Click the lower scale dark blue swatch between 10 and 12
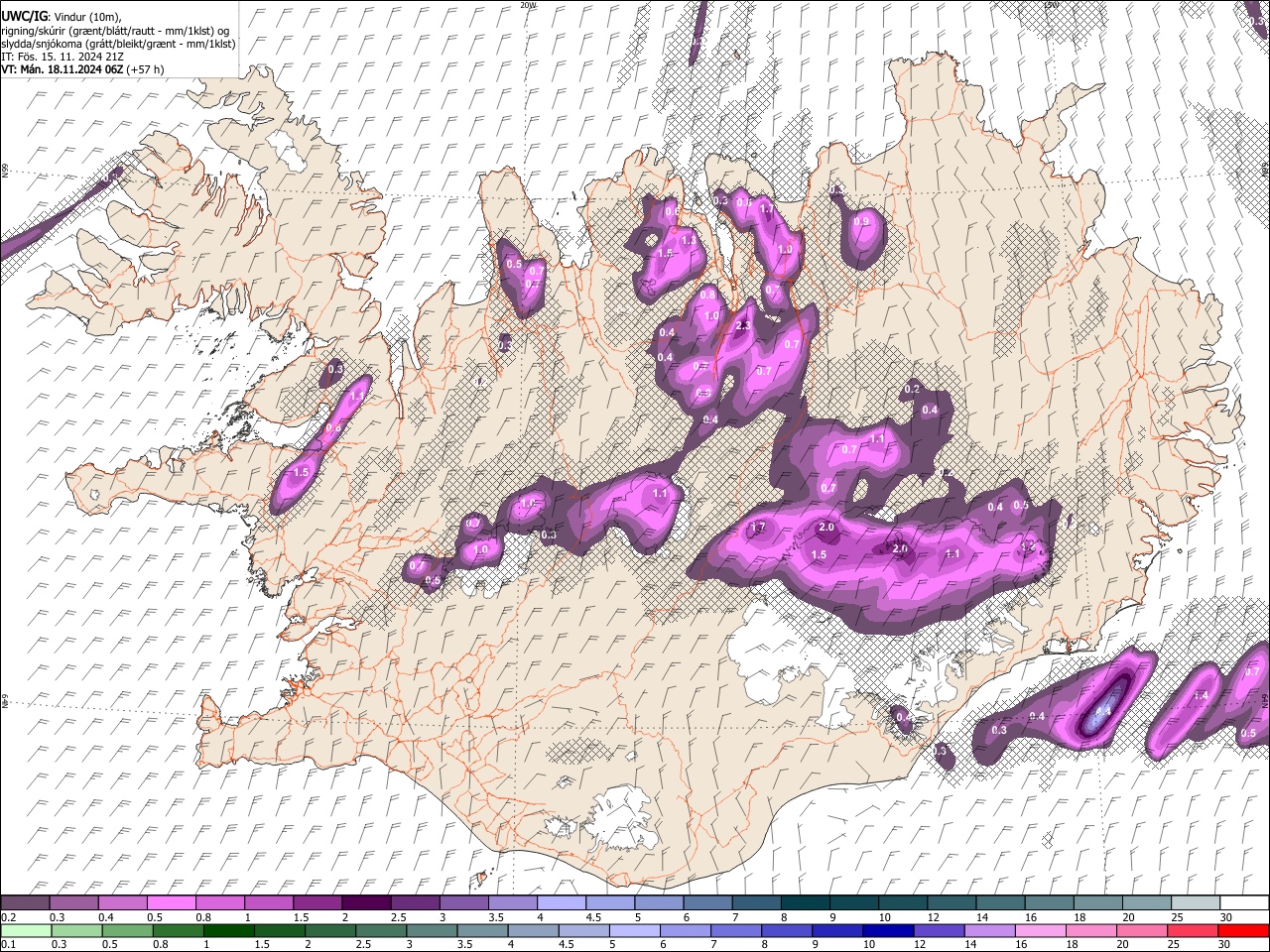Screen dimensions: 1270x952 point(887,930)
